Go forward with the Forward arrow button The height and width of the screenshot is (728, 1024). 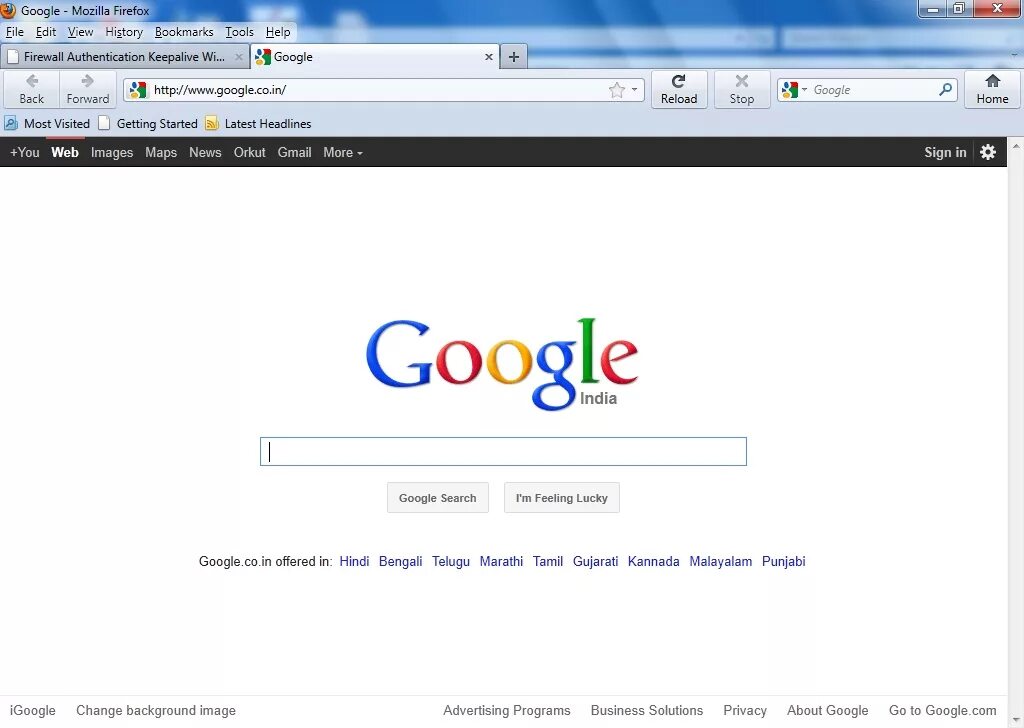coord(88,89)
